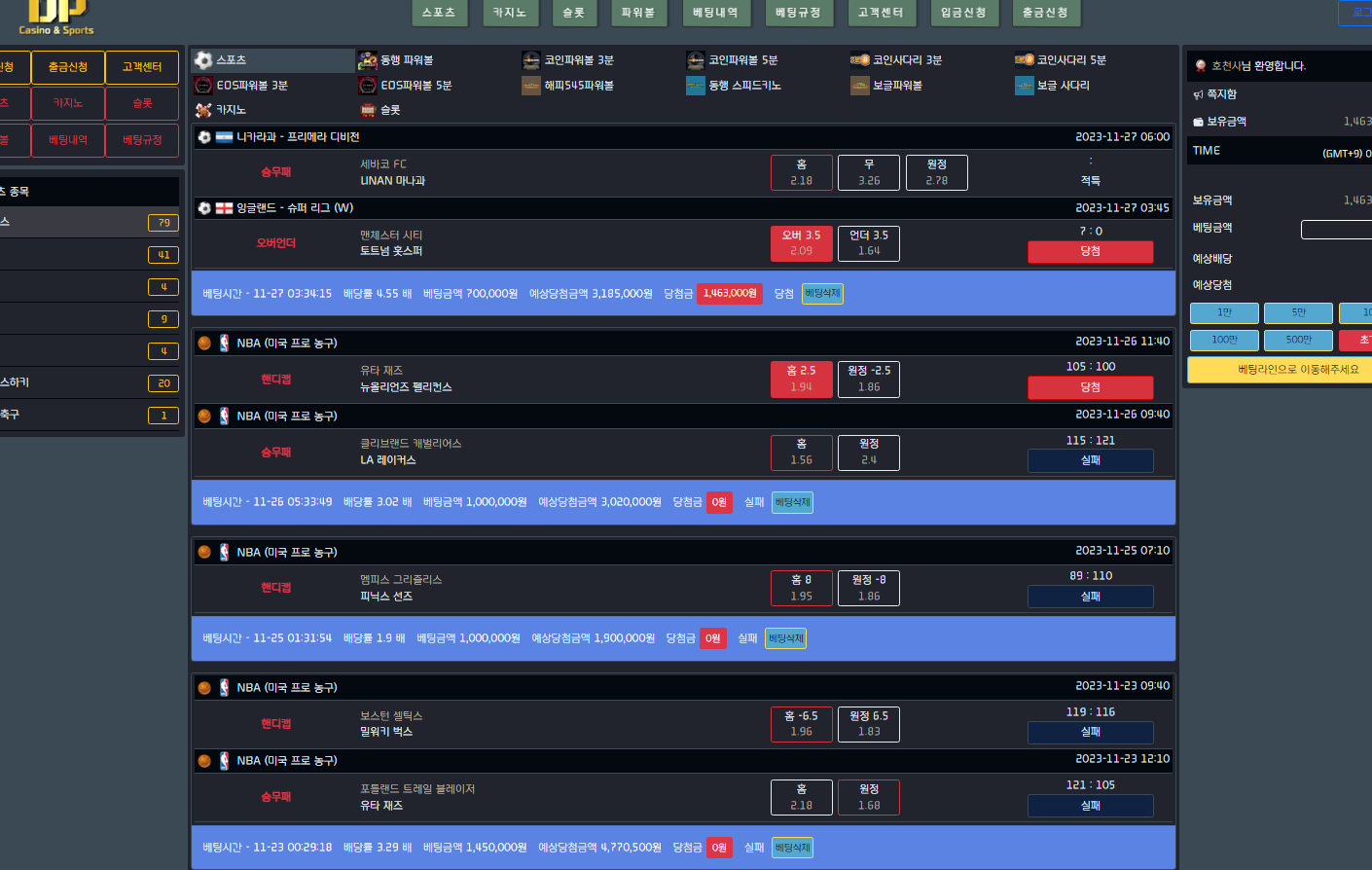
Task: Click 베팅삭제 for the 11-27 bet
Action: (x=822, y=294)
